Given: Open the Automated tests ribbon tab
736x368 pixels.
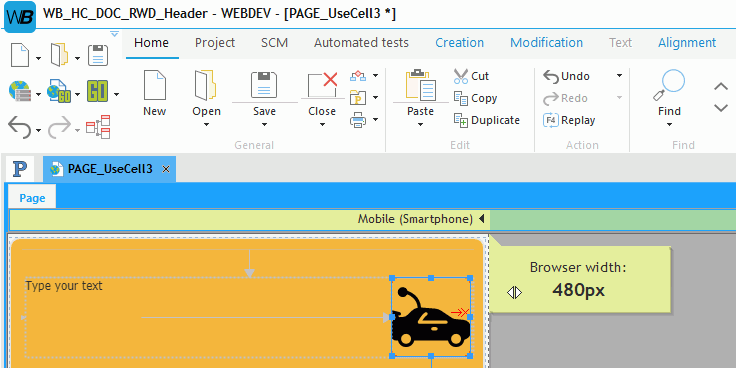Looking at the screenshot, I should coord(361,43).
